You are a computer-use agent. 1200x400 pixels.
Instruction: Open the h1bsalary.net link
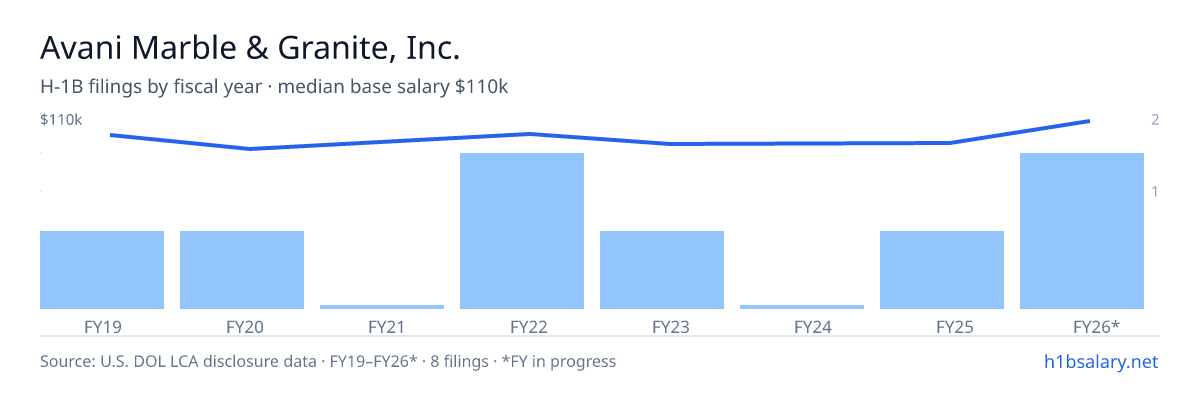pos(1100,361)
